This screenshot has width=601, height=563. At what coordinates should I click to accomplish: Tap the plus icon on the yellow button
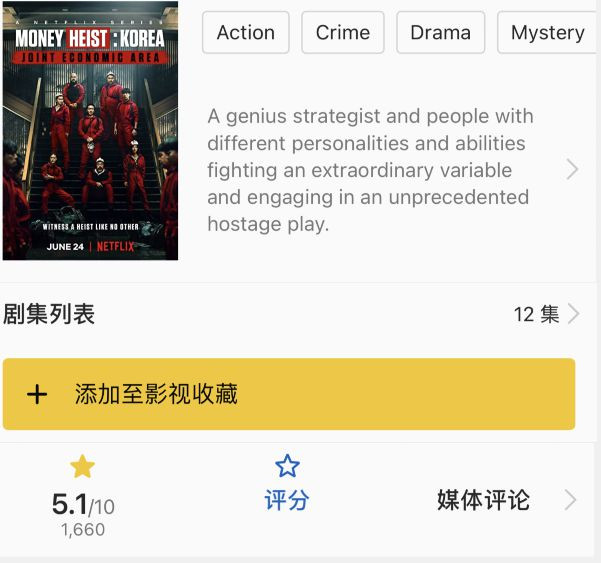(x=37, y=394)
